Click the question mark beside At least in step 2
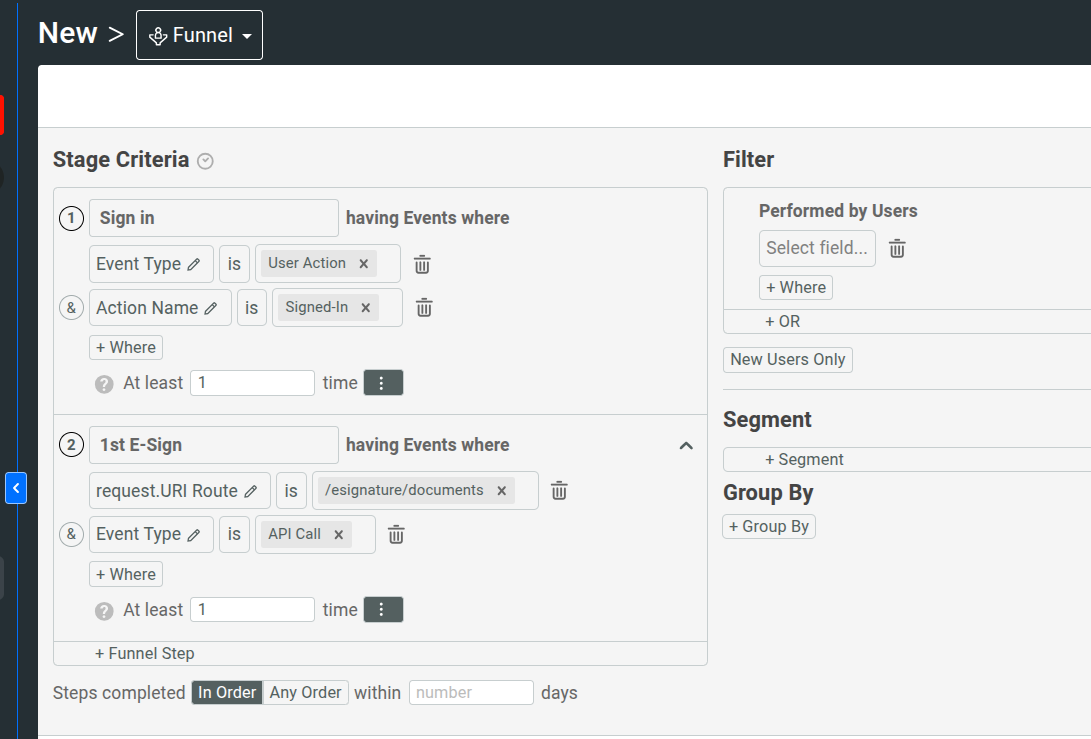The image size is (1091, 739). click(103, 609)
